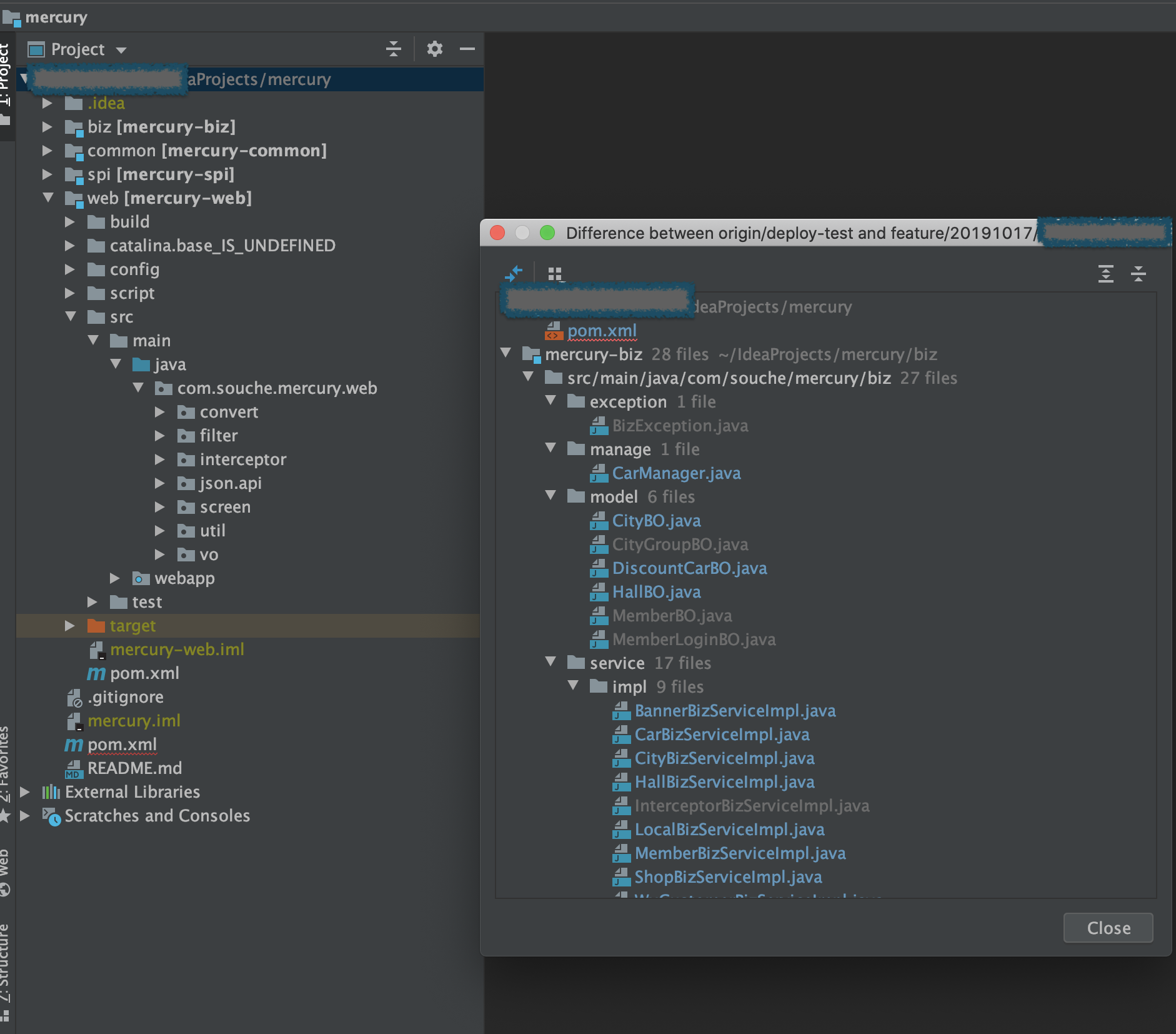Click collapse all icon in diff dialog
This screenshot has height=1034, width=1176.
(1139, 273)
